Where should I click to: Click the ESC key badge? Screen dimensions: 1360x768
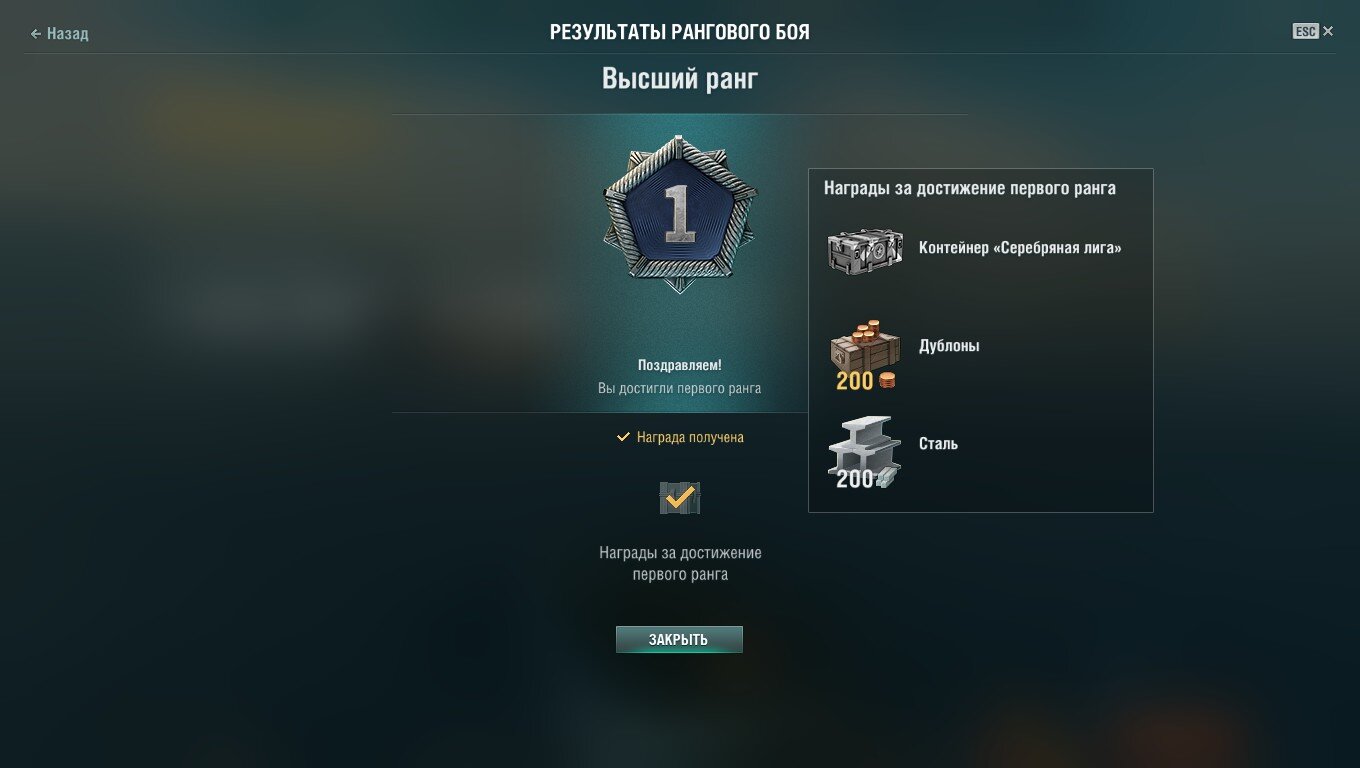tap(1305, 31)
